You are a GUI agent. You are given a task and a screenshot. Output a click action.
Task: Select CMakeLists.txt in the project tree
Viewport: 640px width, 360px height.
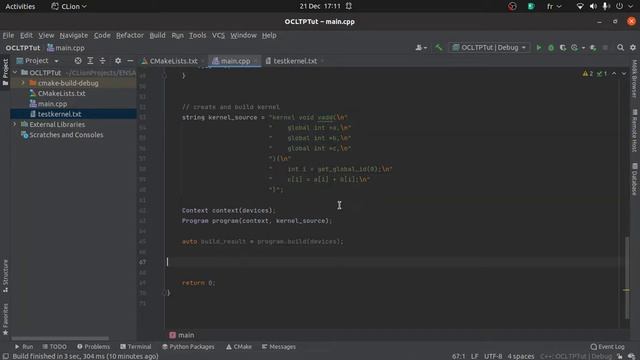[57, 93]
